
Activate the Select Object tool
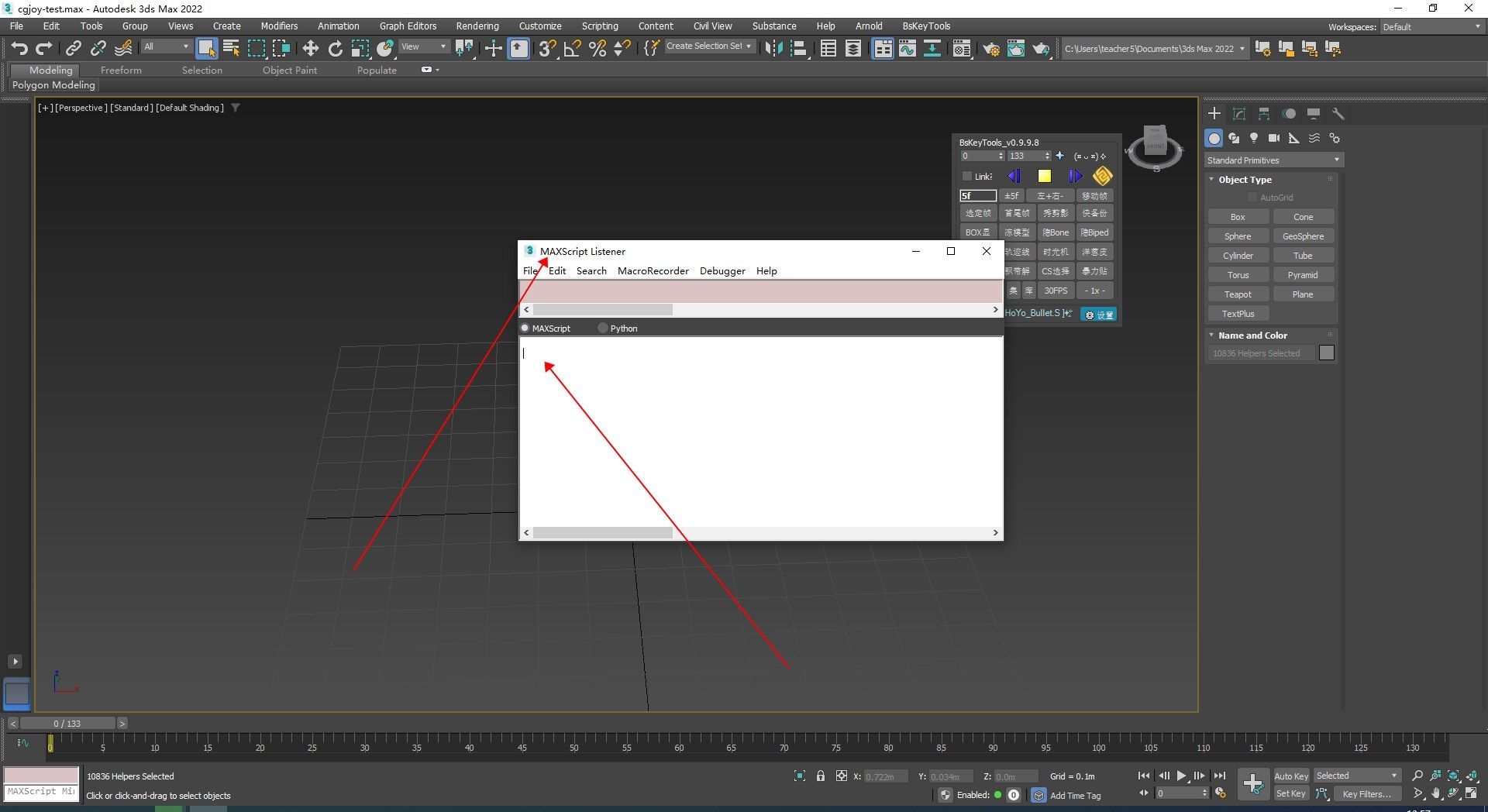click(206, 49)
